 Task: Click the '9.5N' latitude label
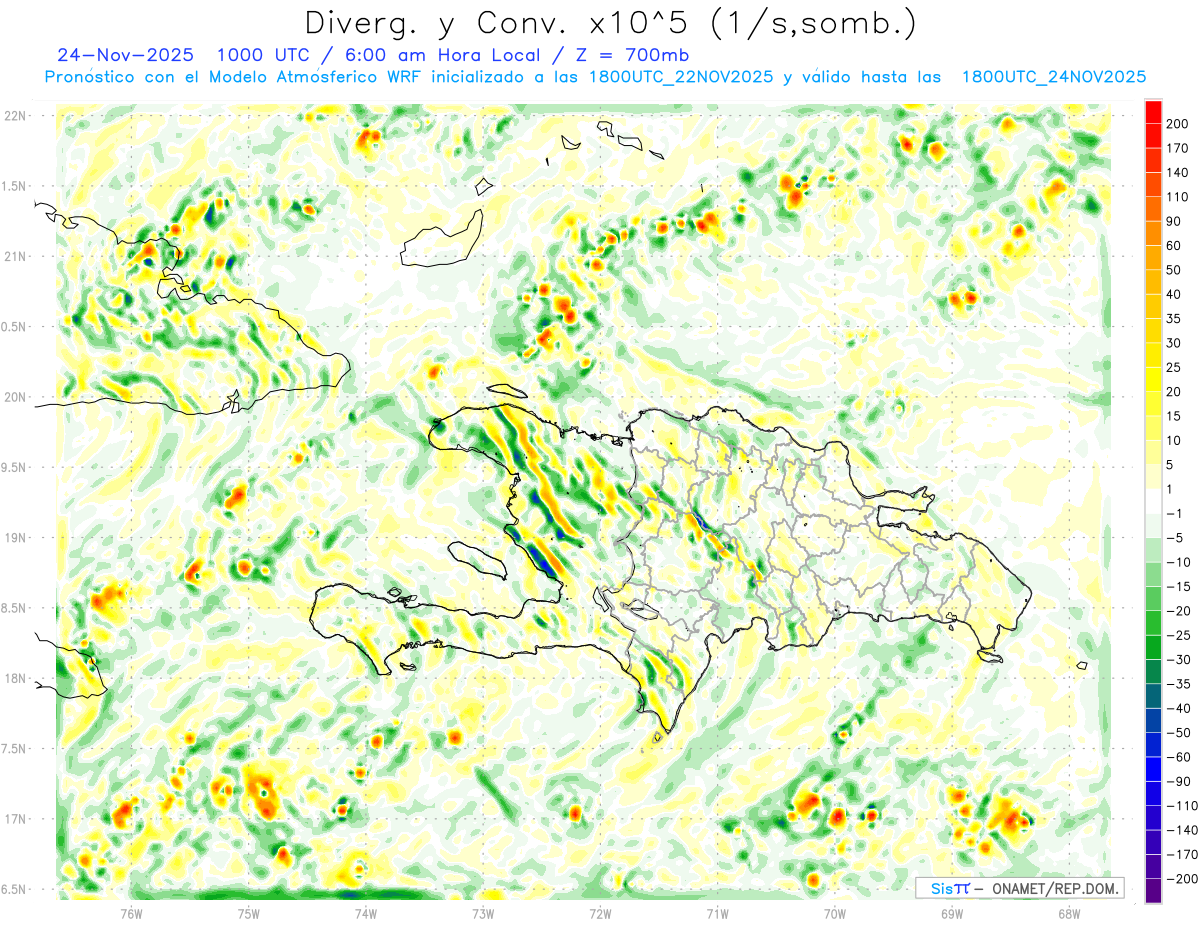(15, 468)
